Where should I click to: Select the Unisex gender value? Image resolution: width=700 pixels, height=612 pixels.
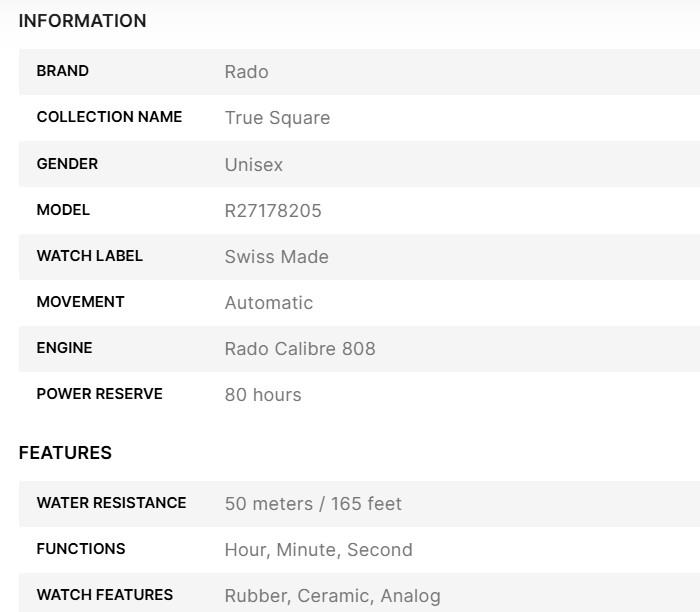pos(253,165)
